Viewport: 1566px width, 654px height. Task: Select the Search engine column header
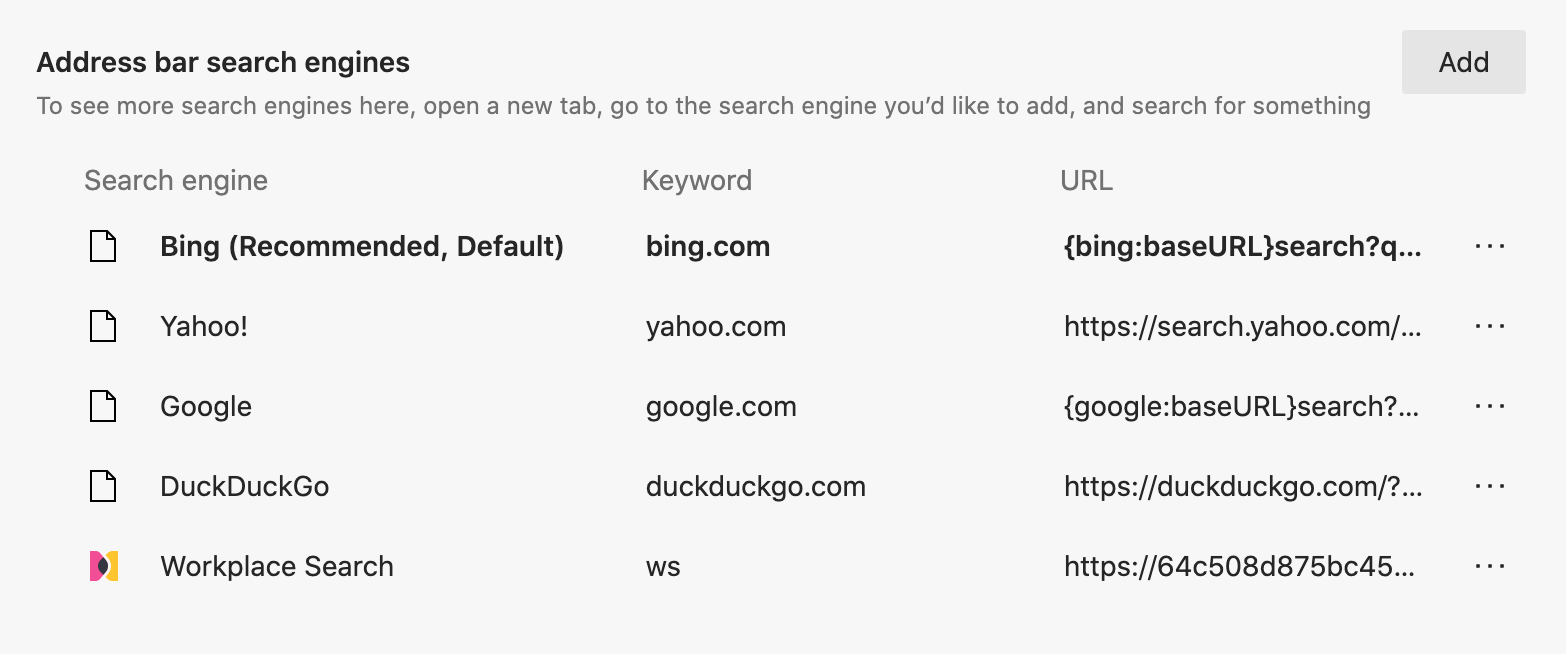coord(176,180)
